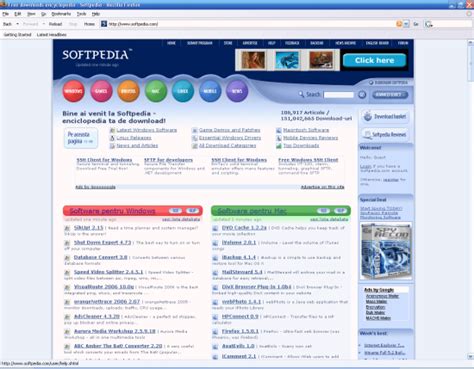Open the Speed Video Splitter 2.4.5.1 link
474x369 pixels.
coord(108,272)
